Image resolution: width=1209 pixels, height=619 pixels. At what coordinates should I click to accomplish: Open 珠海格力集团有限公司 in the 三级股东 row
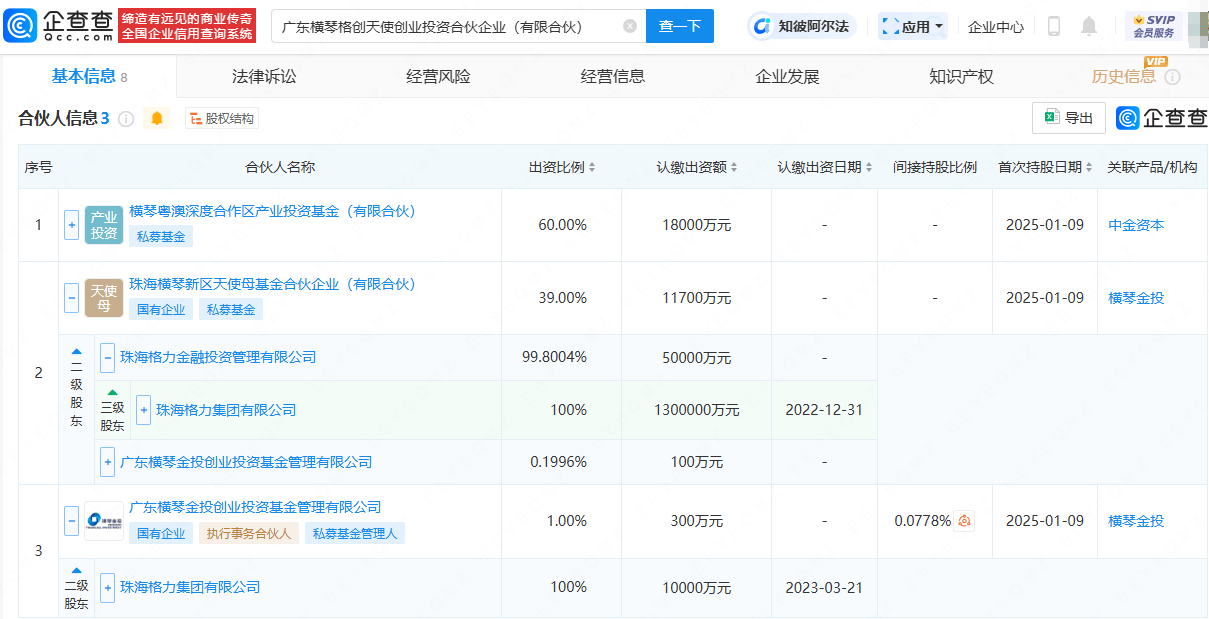click(226, 410)
